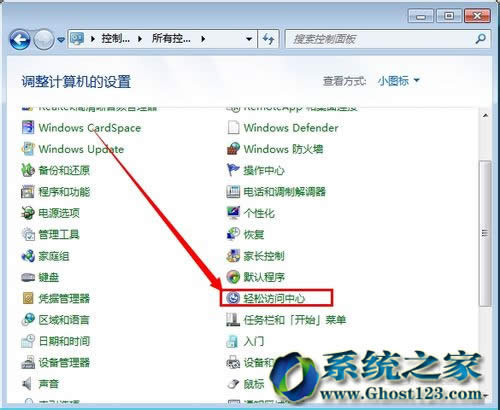Image resolution: width=500 pixels, height=410 pixels.
Task: Open the 轻松访问中心 link
Action: [x=274, y=298]
